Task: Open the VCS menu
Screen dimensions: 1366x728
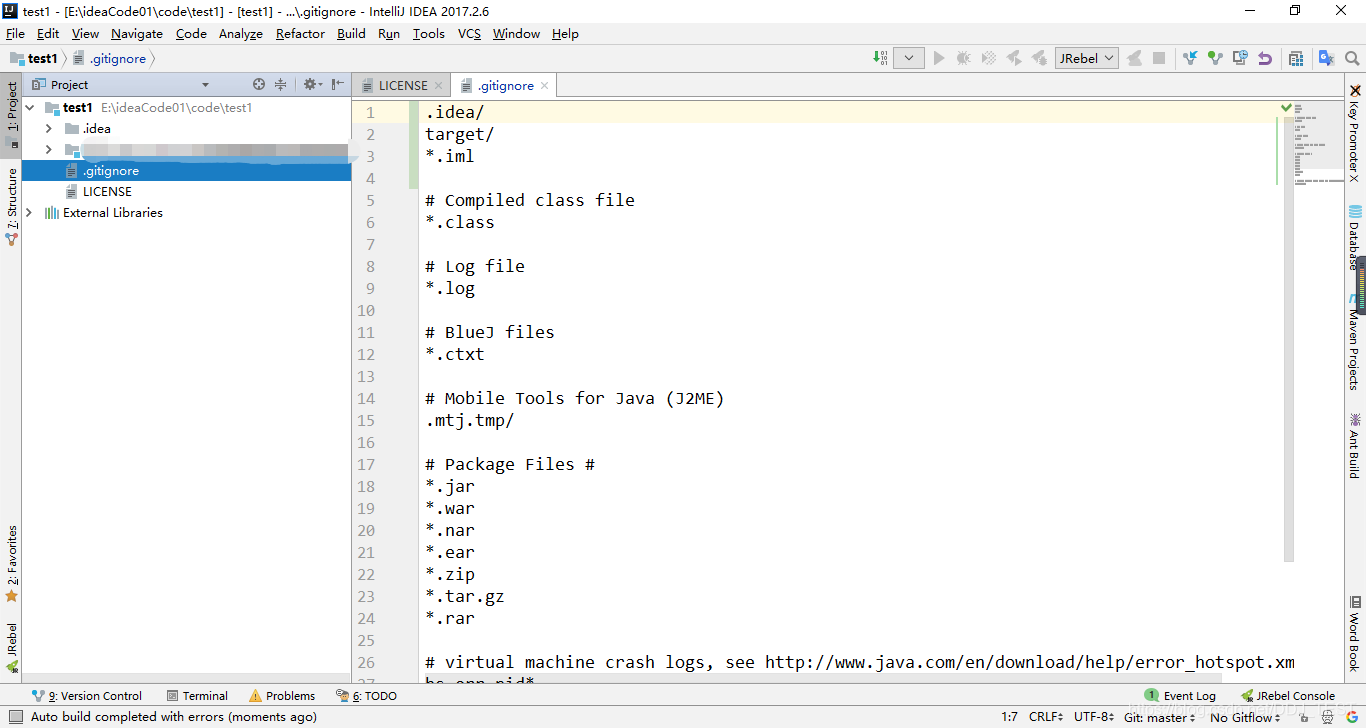Action: 469,33
